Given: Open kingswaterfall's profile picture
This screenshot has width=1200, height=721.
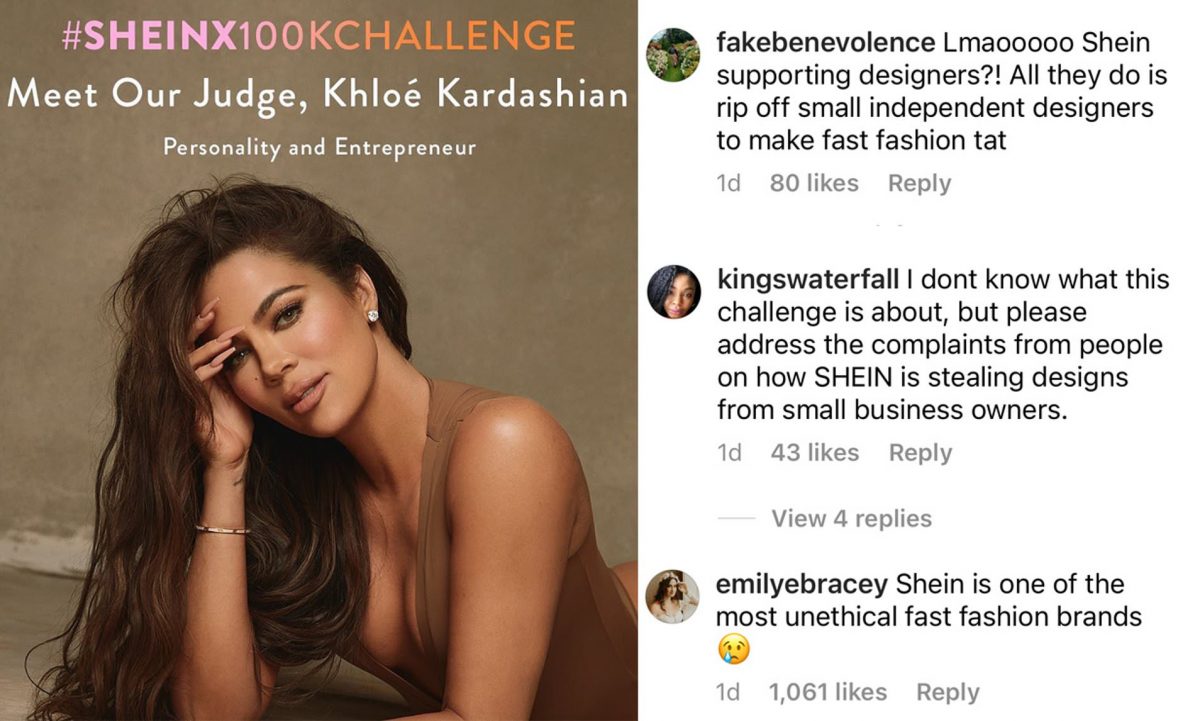Looking at the screenshot, I should (x=673, y=292).
